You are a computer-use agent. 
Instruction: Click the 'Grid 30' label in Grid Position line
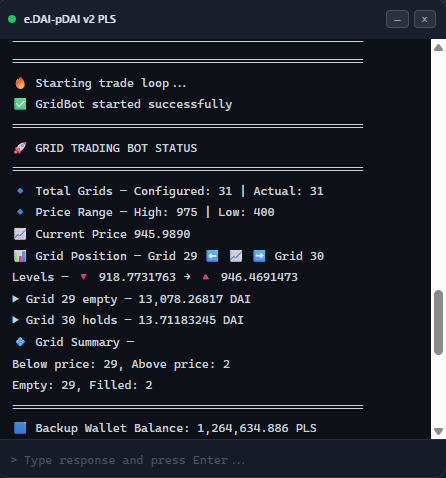(299, 256)
